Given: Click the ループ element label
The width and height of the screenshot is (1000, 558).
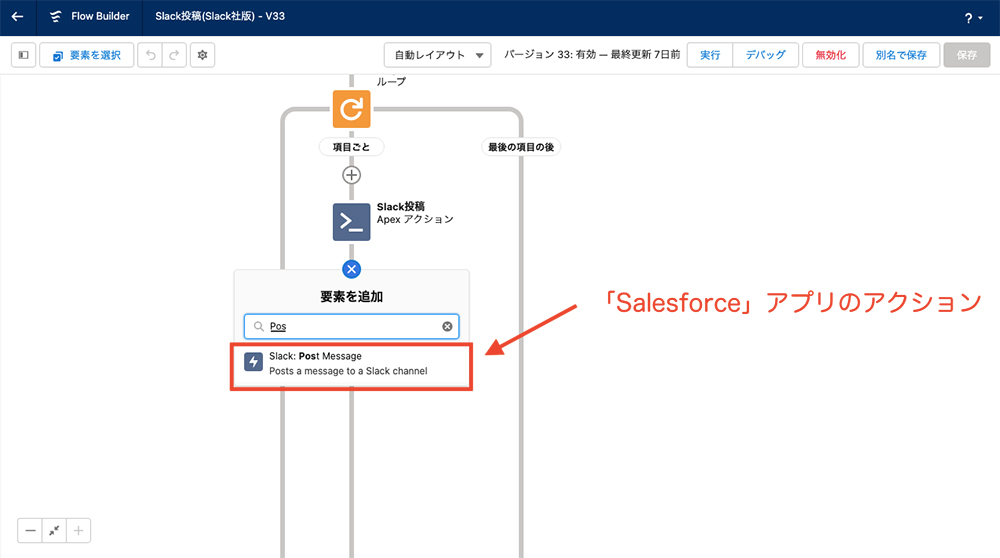Looking at the screenshot, I should click(391, 82).
